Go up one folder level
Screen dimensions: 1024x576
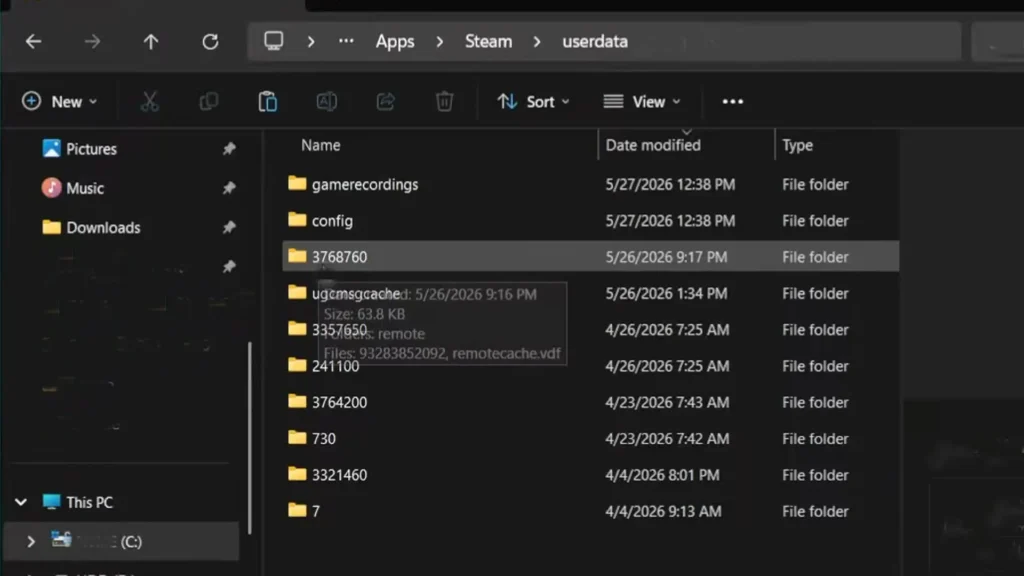151,42
